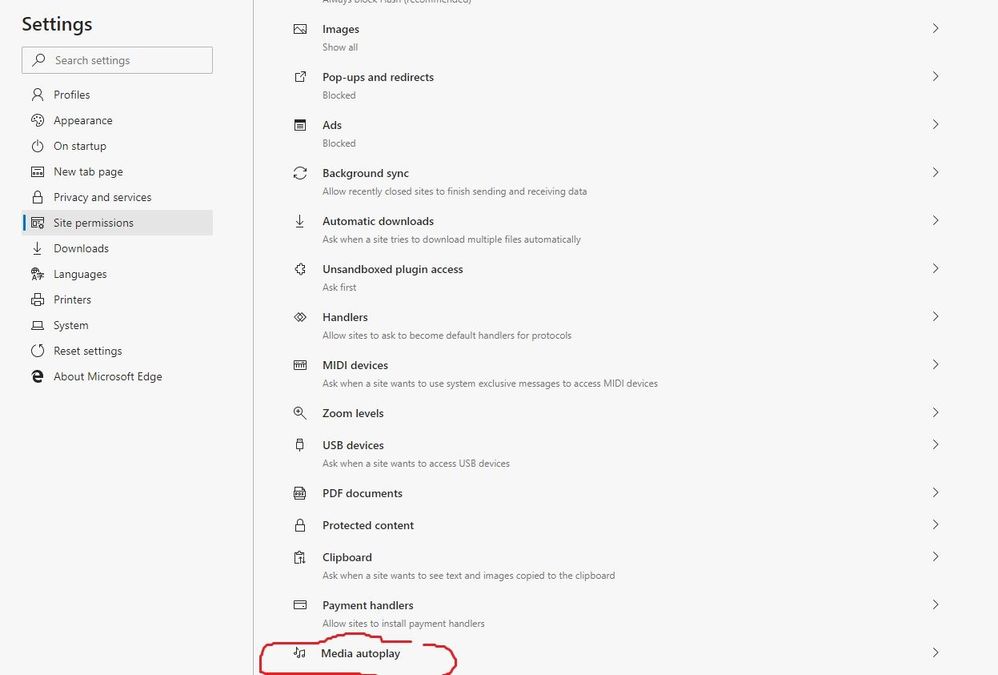Open the PDF documents settings chevron
The width and height of the screenshot is (998, 675).
coord(936,493)
